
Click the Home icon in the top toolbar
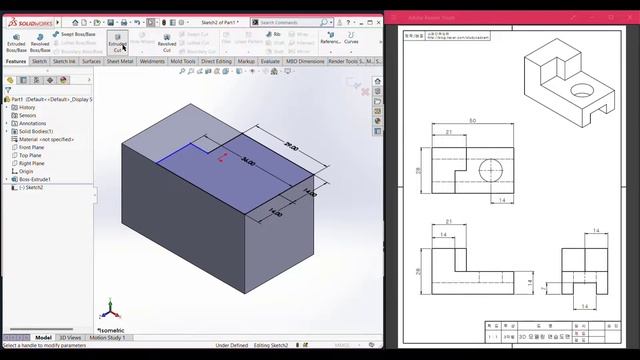pyautogui.click(x=75, y=22)
